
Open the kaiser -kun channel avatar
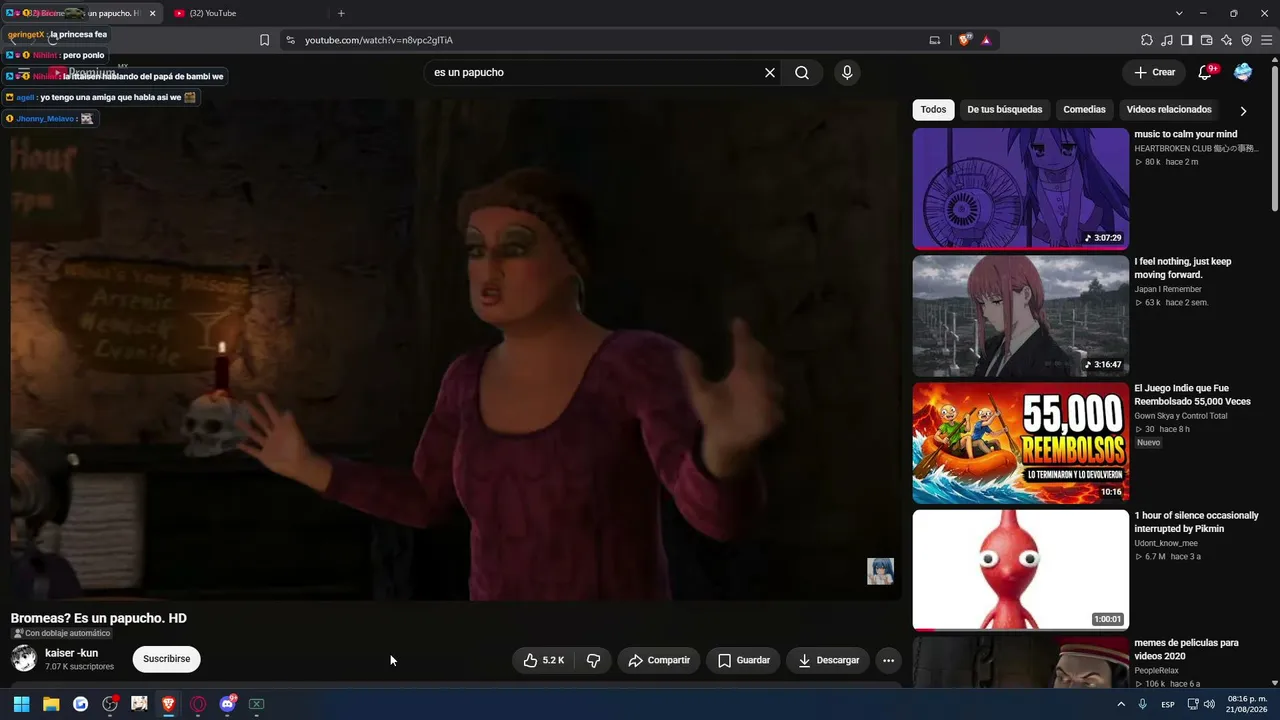pyautogui.click(x=24, y=659)
